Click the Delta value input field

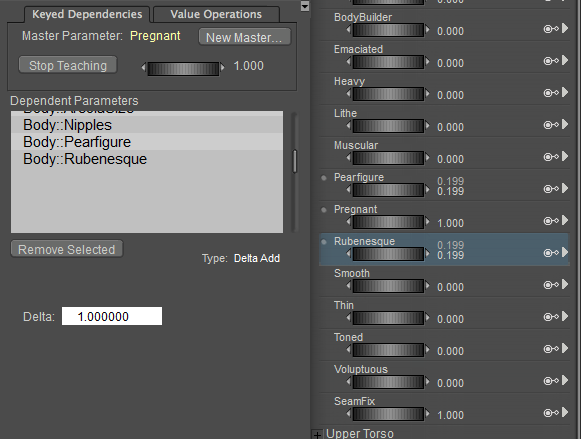pos(112,316)
